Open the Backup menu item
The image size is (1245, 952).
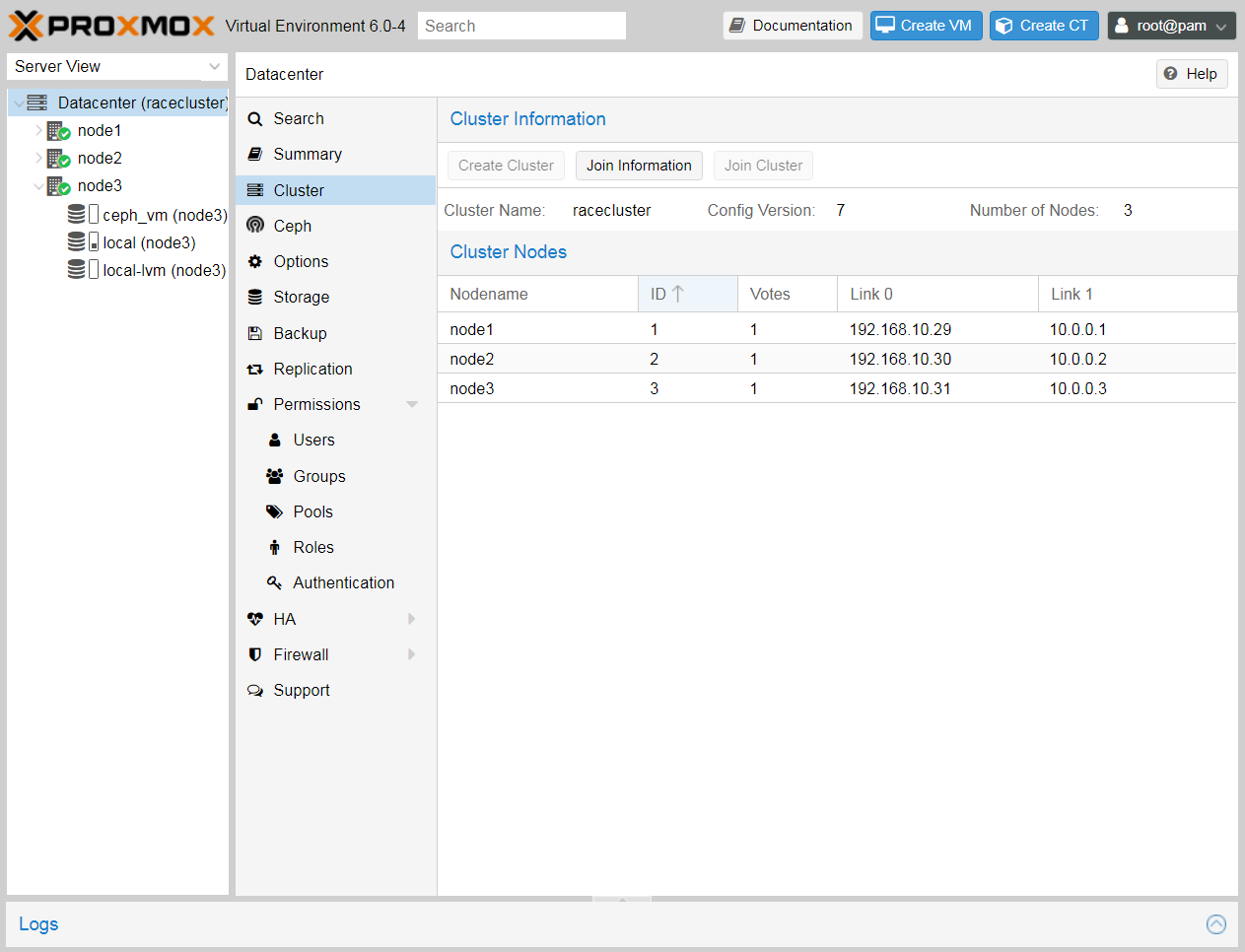tap(335, 333)
